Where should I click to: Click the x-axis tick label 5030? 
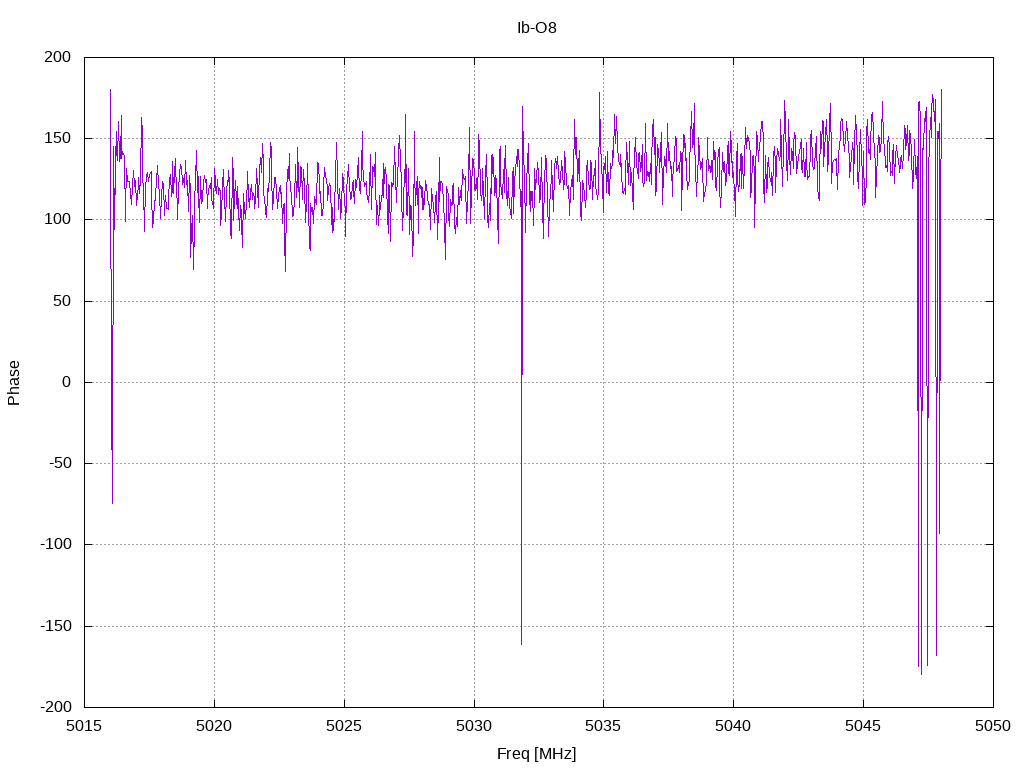coord(474,726)
